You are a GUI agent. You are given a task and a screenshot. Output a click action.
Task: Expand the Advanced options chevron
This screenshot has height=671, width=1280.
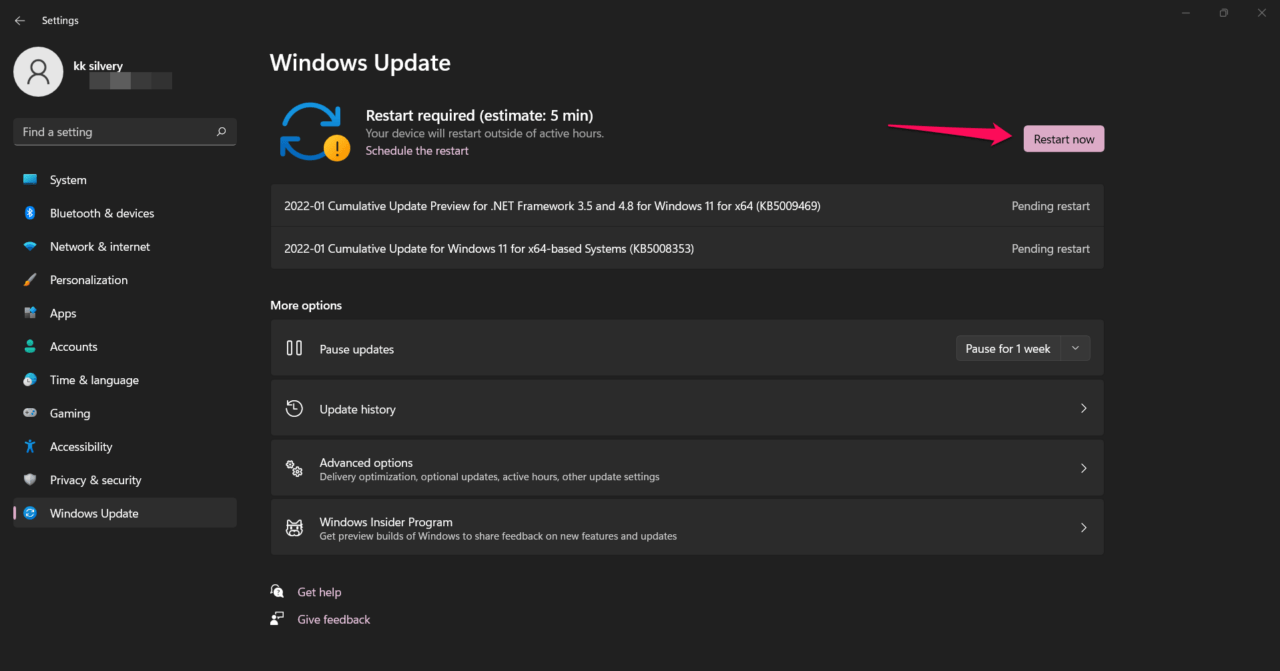[x=1083, y=468]
